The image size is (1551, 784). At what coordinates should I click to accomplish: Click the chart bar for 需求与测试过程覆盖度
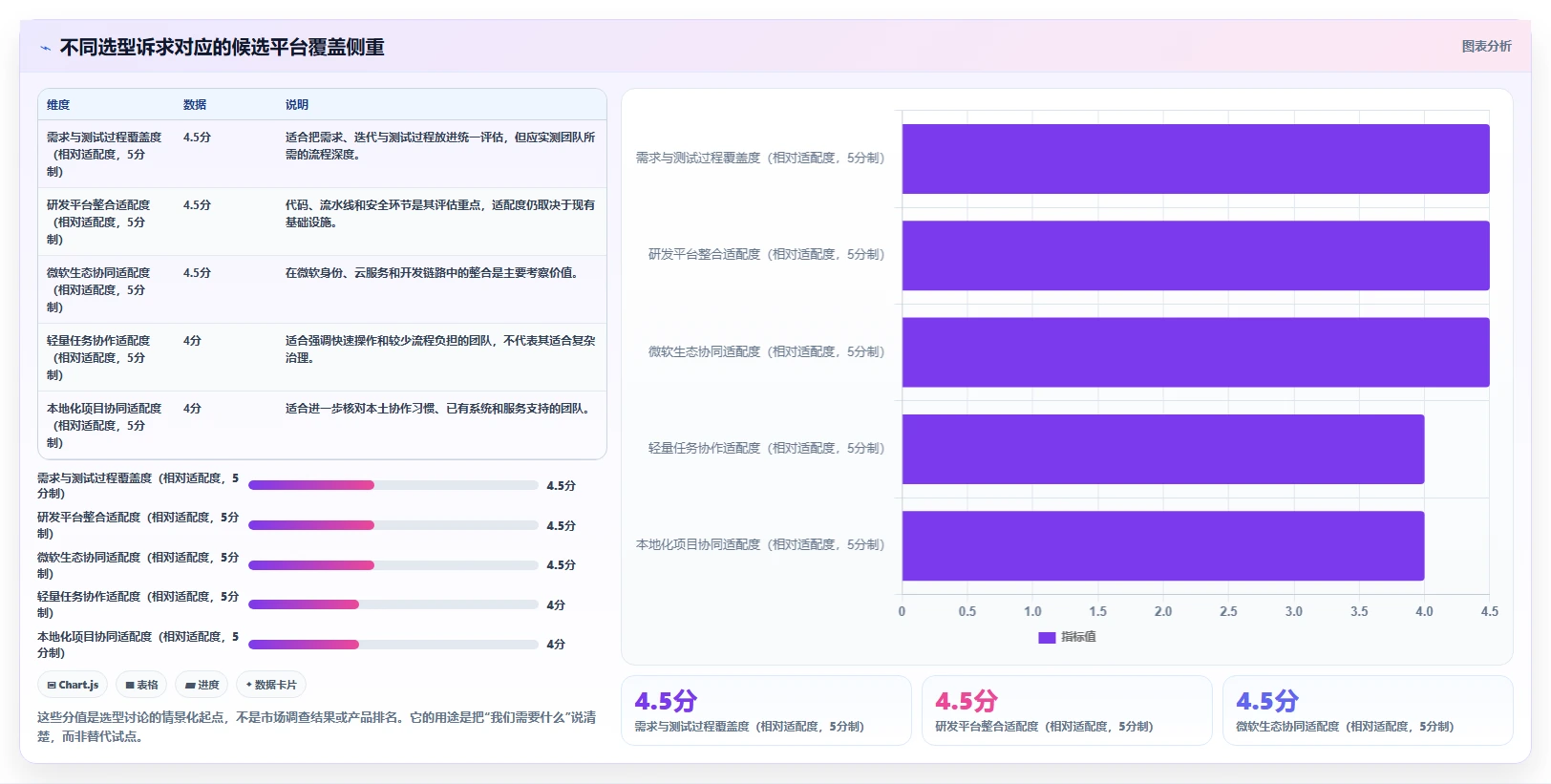(x=1196, y=159)
